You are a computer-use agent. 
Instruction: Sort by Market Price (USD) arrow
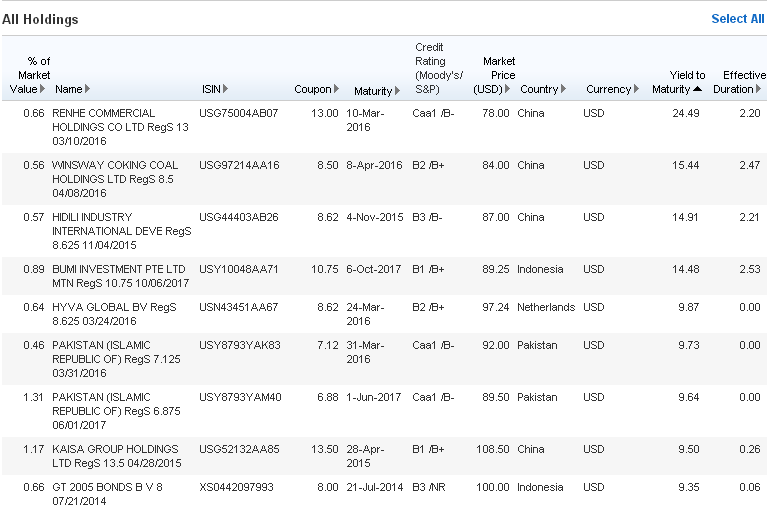(507, 89)
